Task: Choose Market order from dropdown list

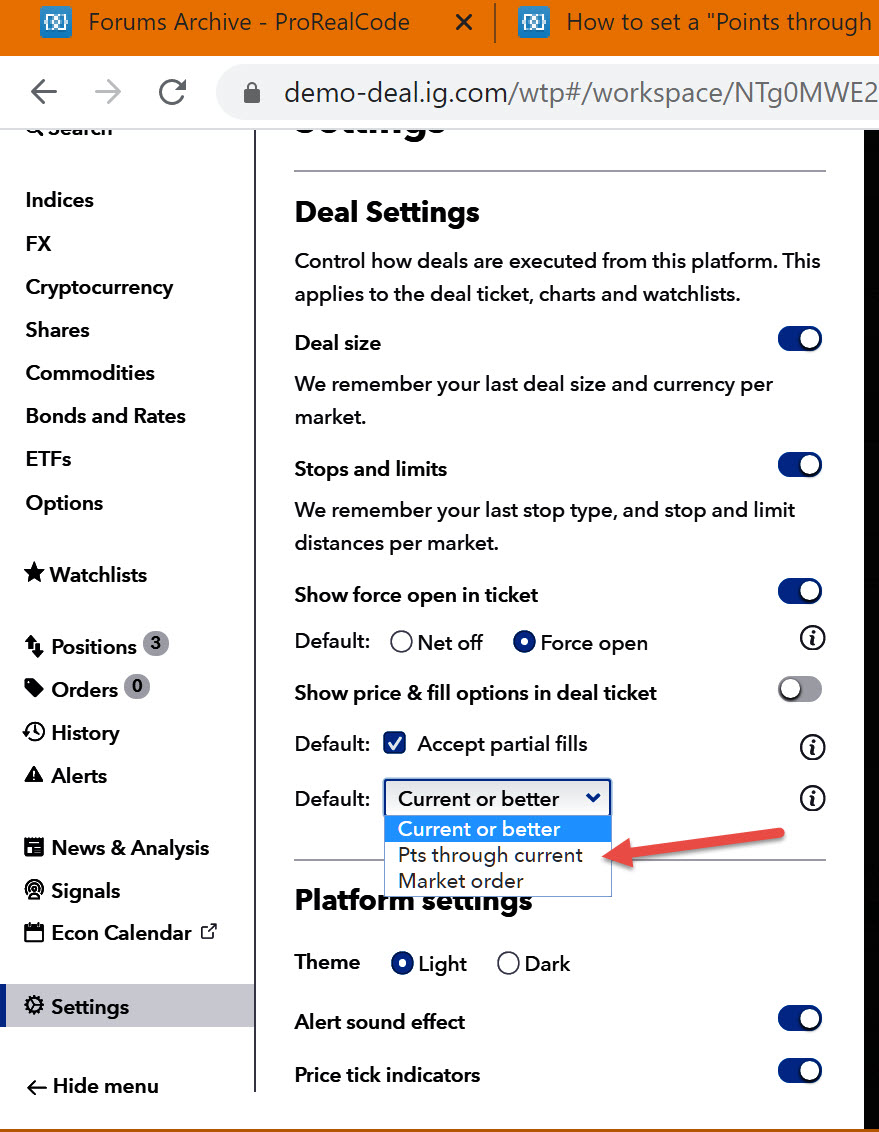Action: 461,881
